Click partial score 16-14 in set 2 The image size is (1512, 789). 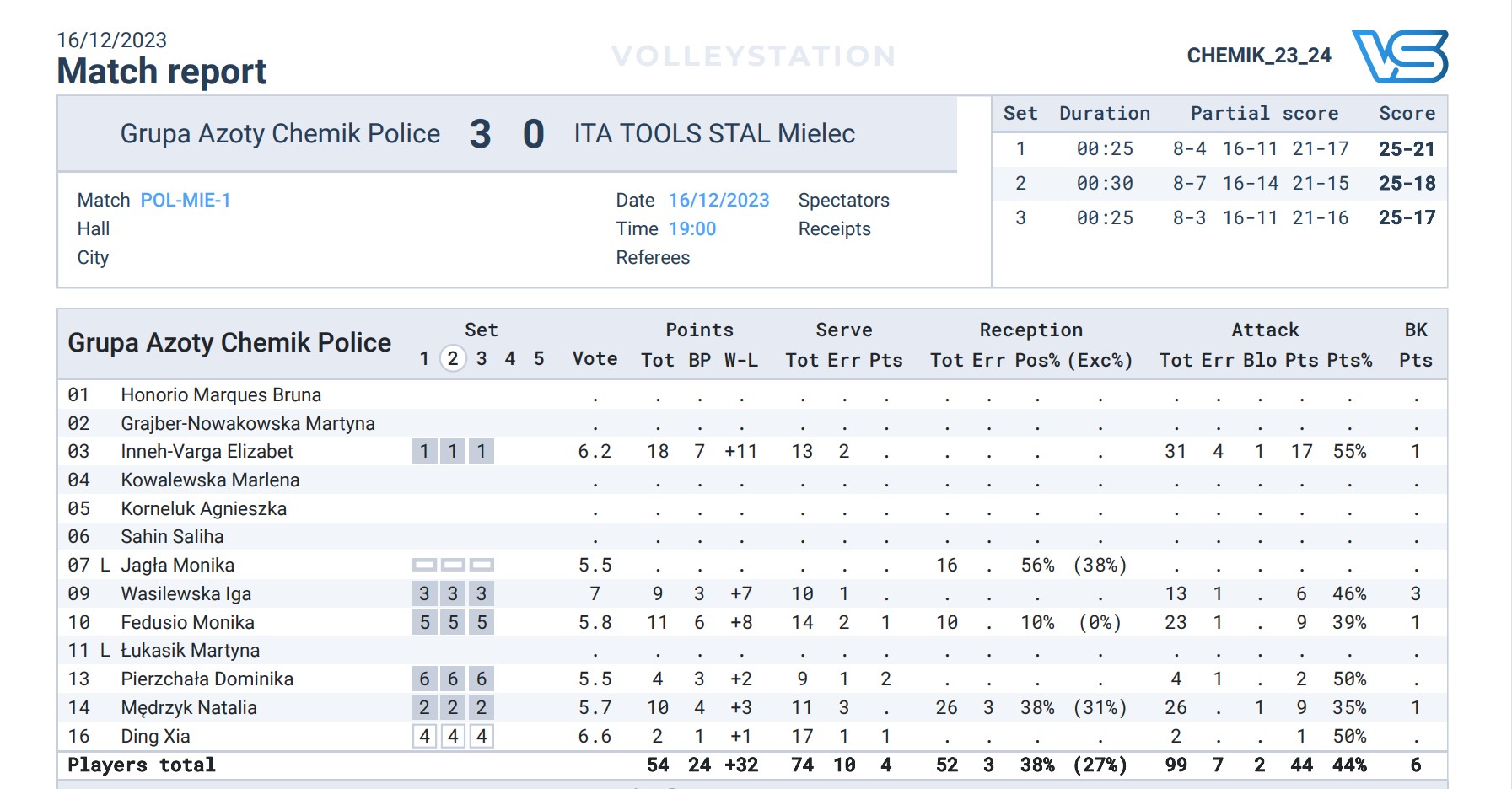point(1251,184)
